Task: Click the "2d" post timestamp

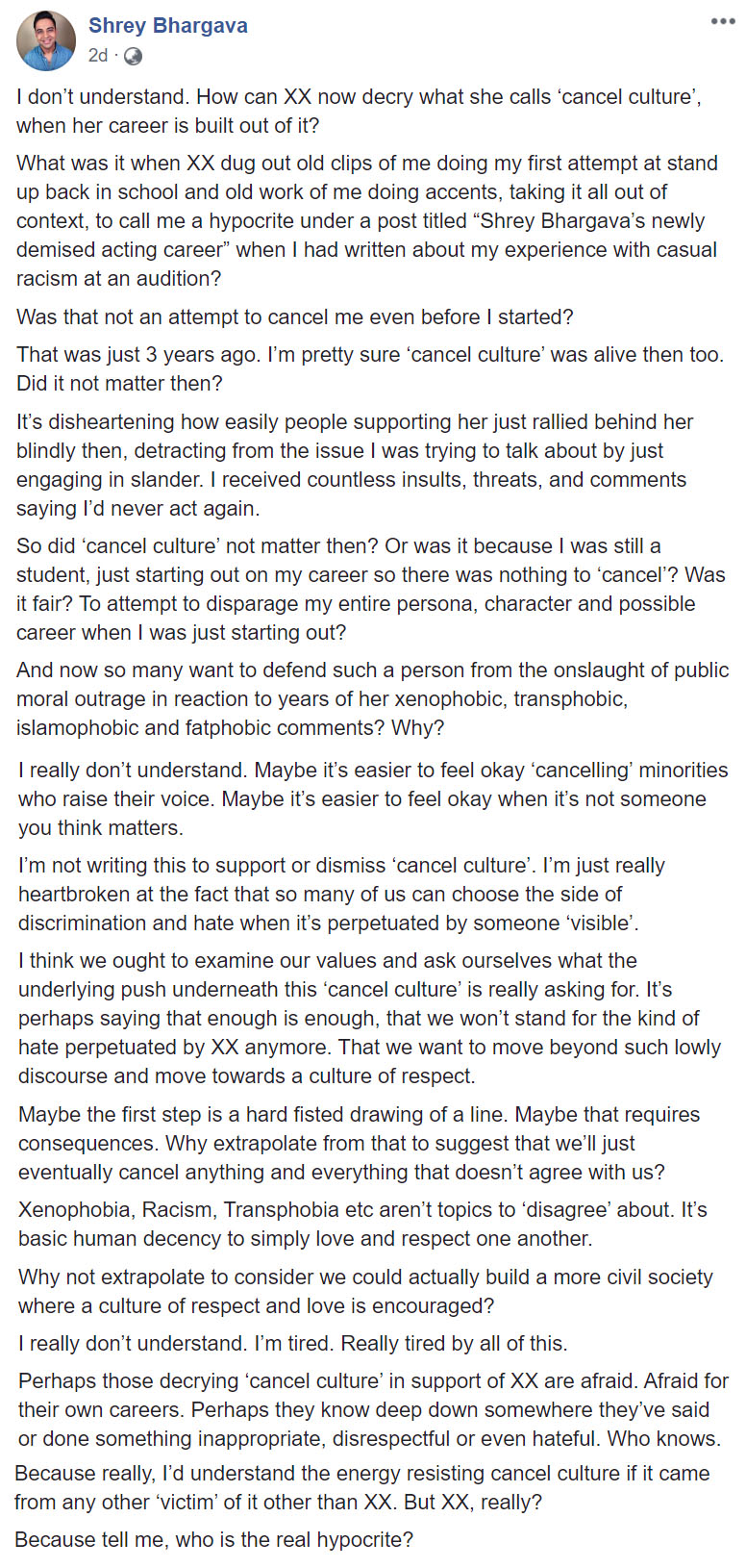Action: tap(98, 56)
